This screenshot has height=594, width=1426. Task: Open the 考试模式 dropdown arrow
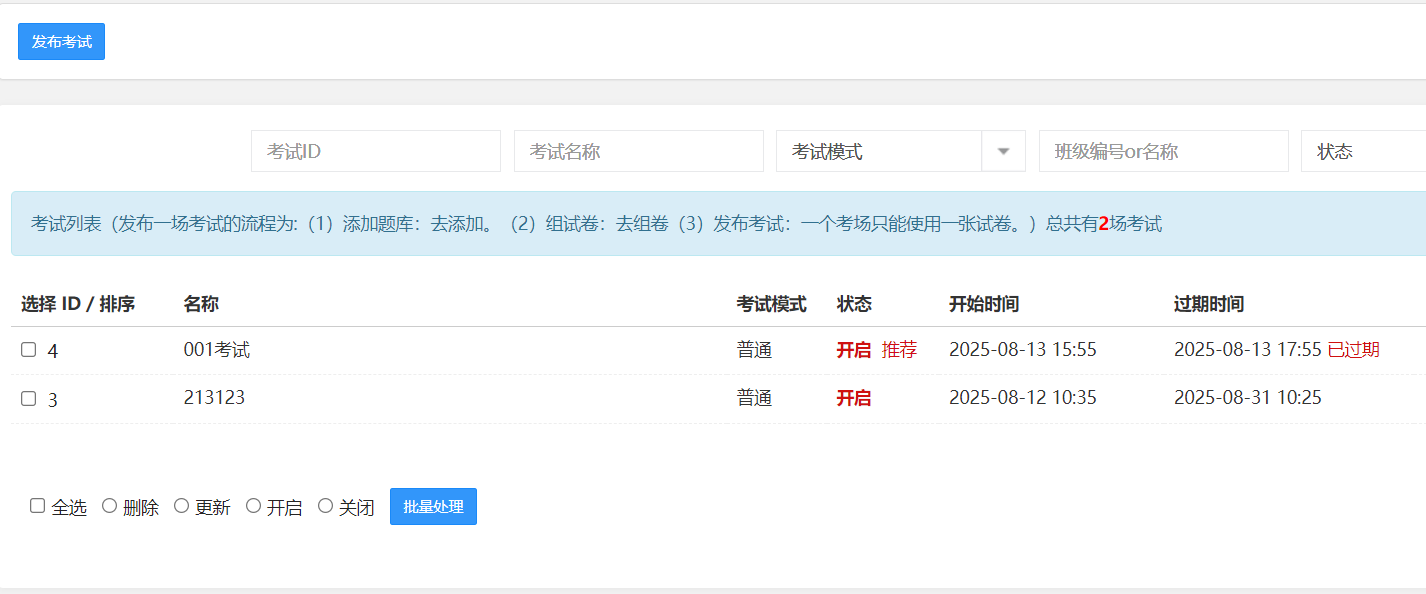click(x=1004, y=151)
